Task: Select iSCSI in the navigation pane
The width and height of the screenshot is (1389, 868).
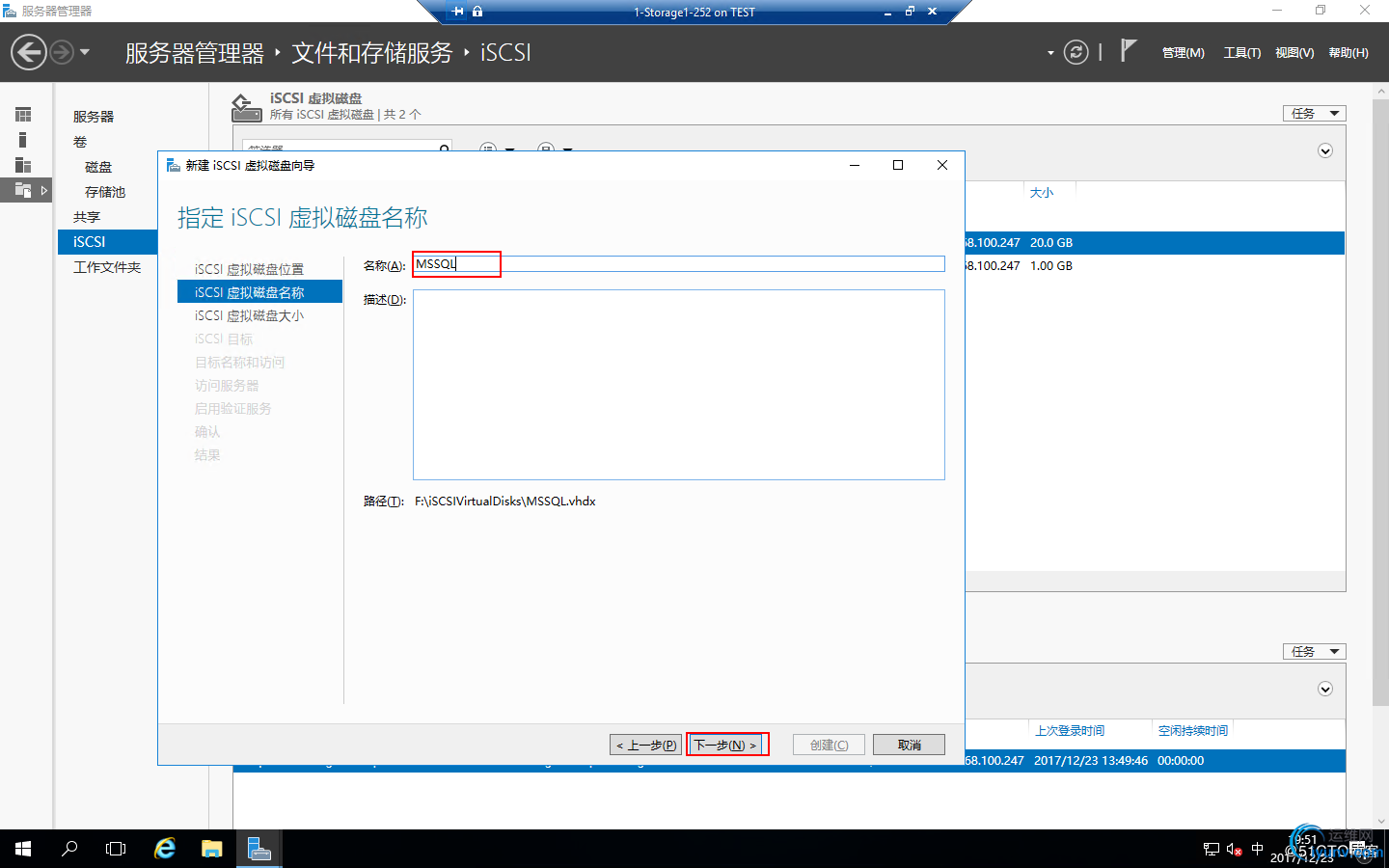Action: (108, 242)
